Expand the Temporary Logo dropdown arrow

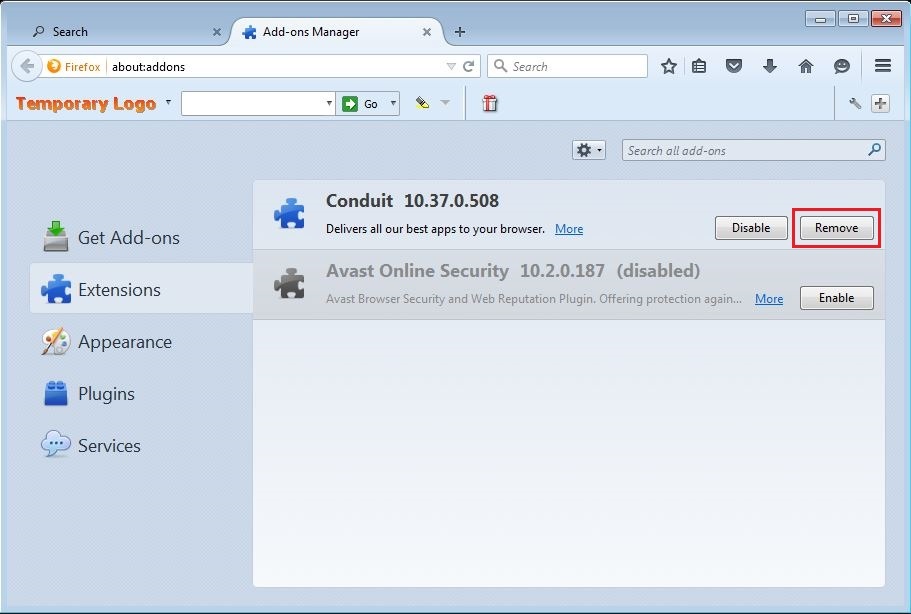click(x=168, y=102)
